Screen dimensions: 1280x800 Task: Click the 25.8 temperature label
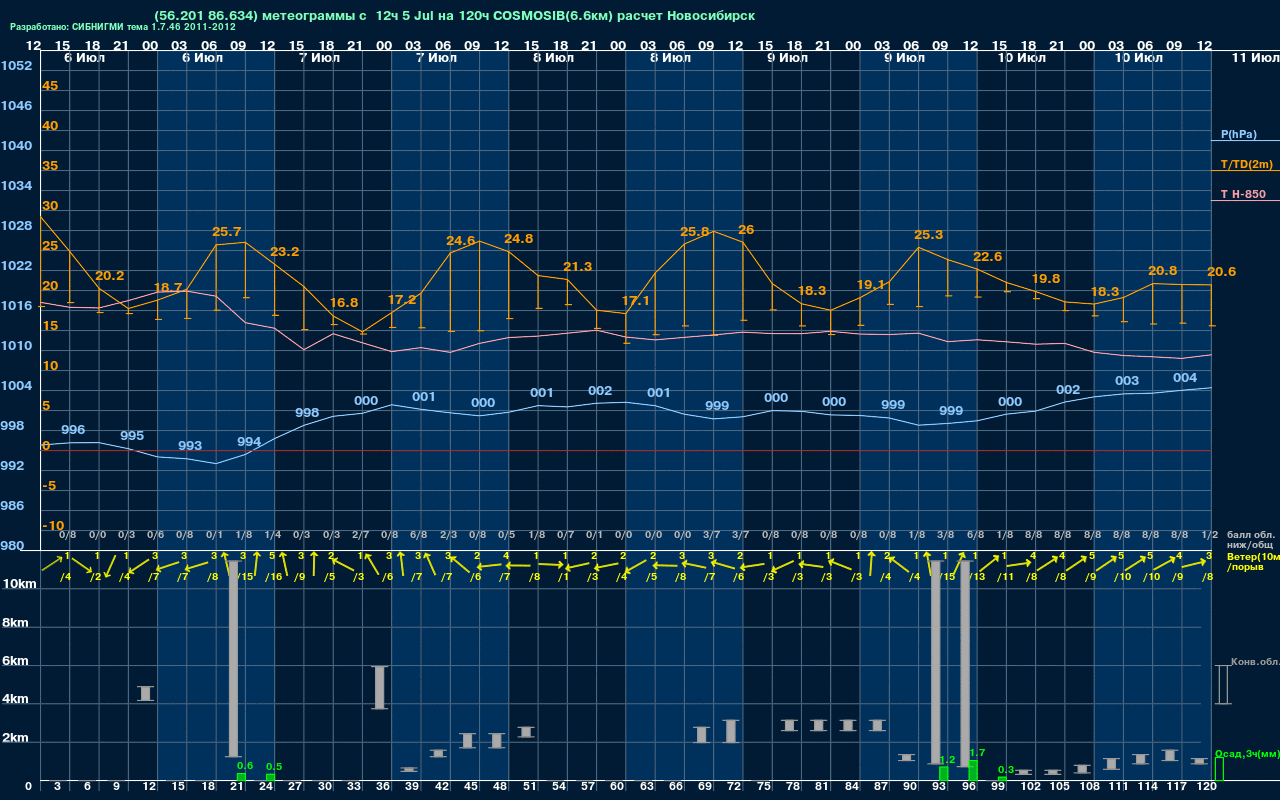(x=695, y=232)
